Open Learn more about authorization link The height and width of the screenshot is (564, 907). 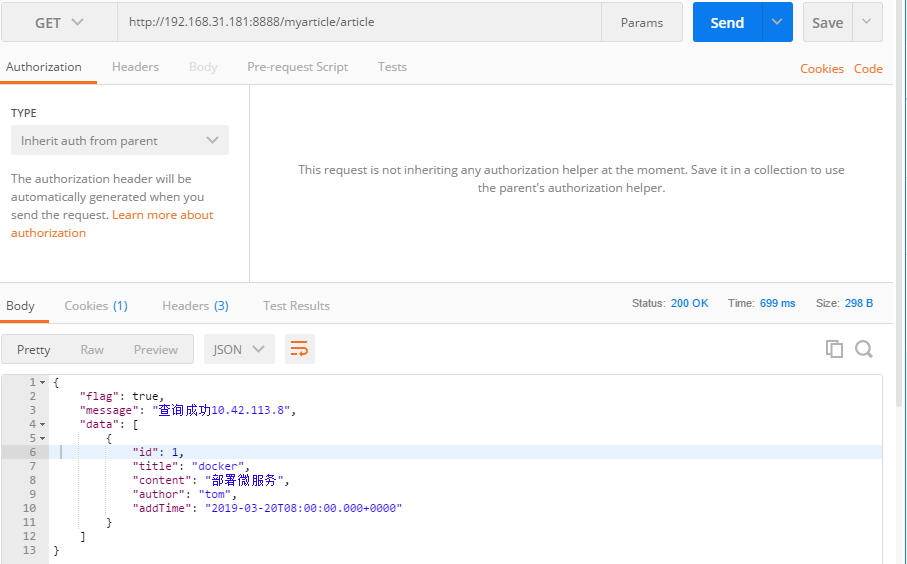coord(162,215)
